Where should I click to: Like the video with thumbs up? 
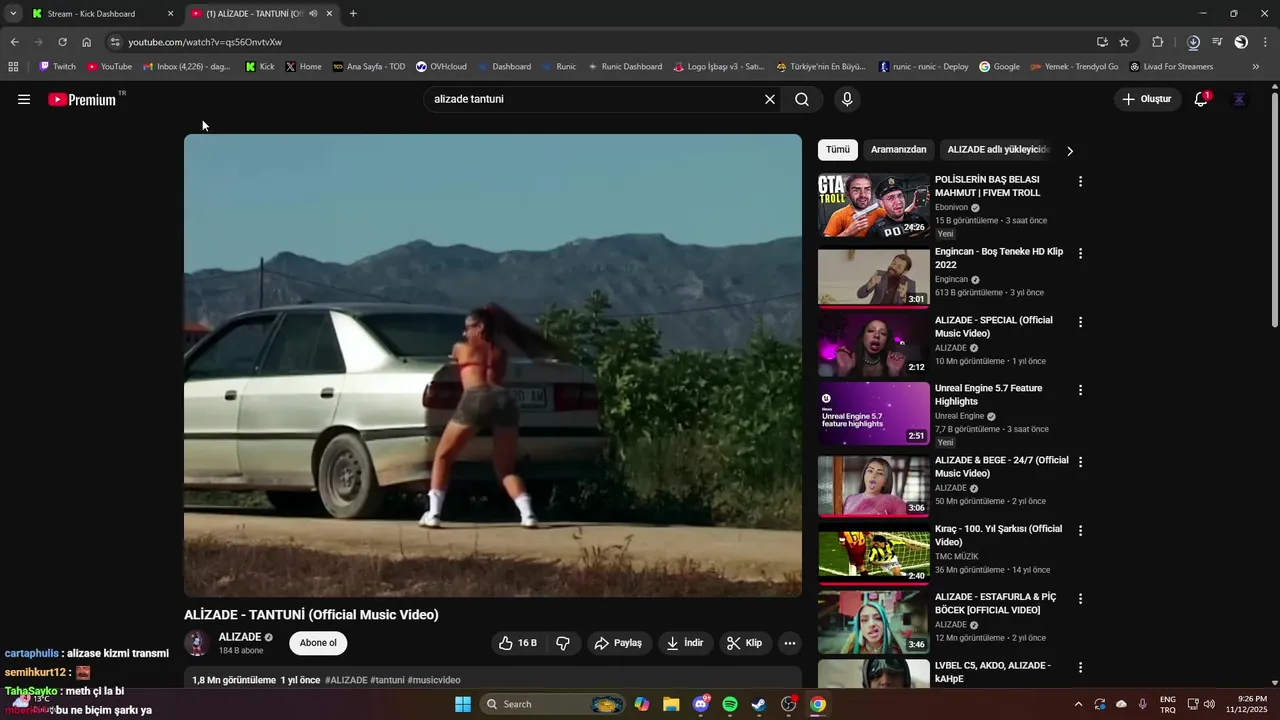(518, 643)
